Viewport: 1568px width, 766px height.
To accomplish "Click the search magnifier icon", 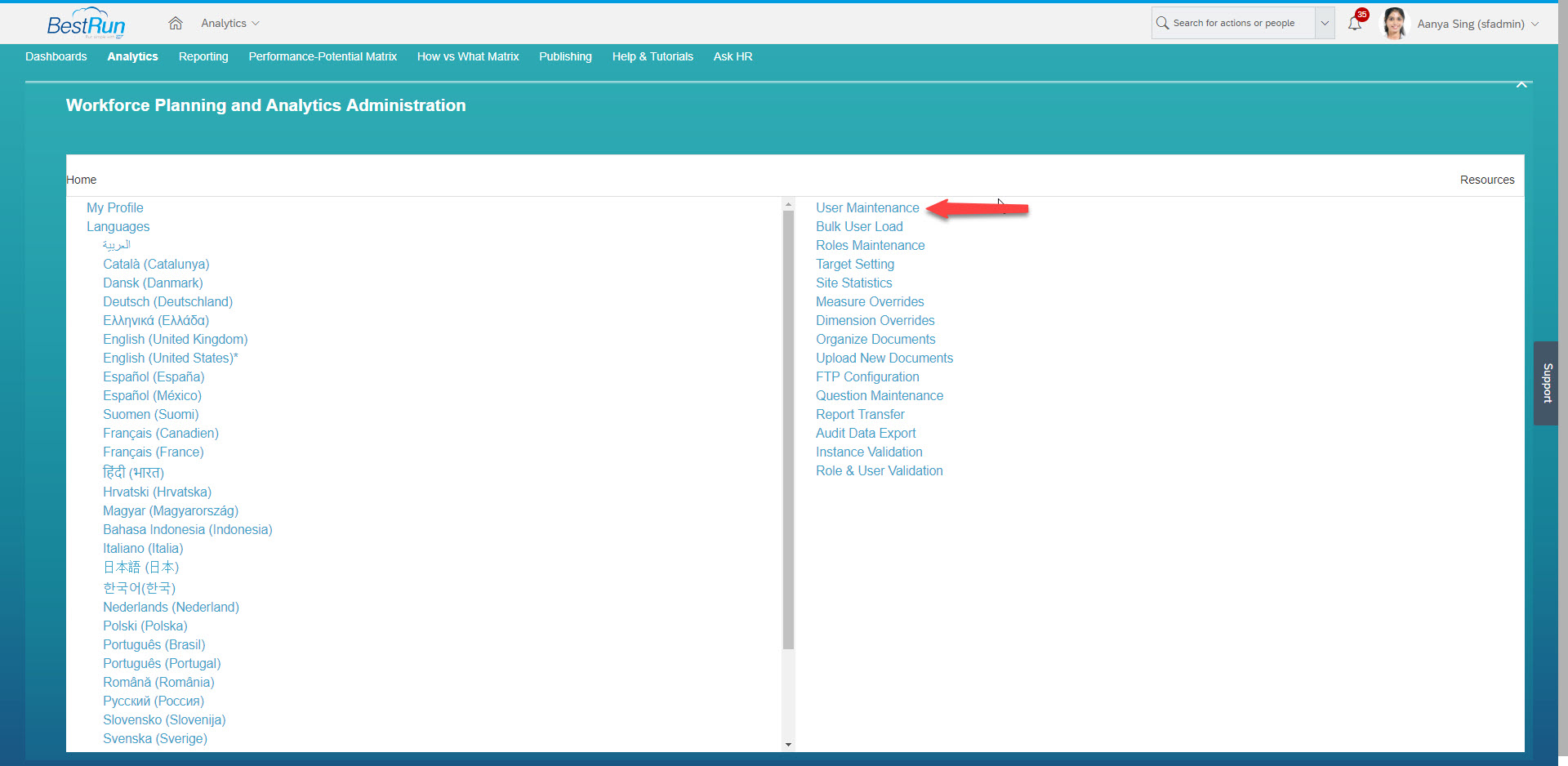I will [x=1162, y=23].
